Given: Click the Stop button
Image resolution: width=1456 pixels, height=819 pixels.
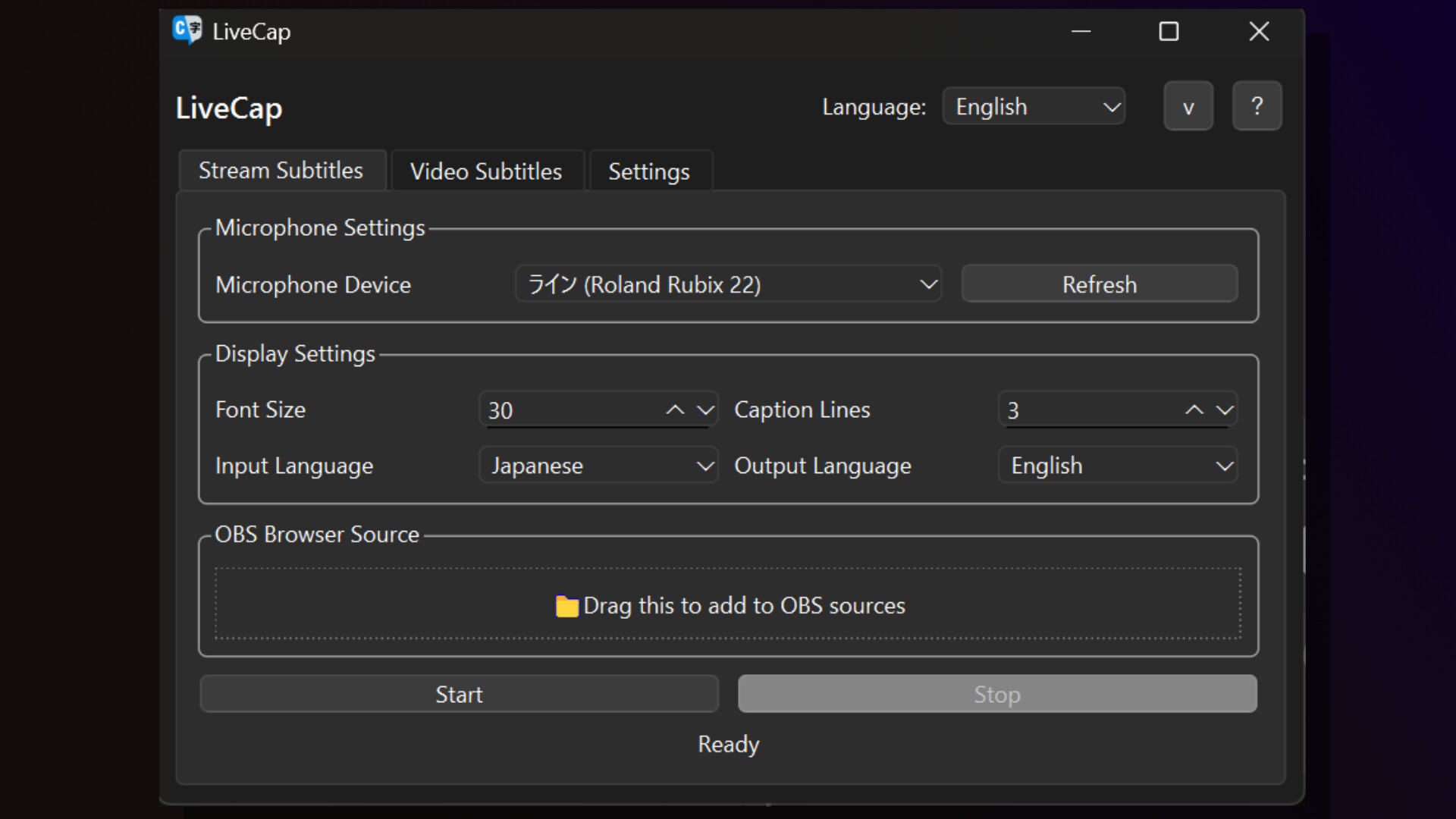Looking at the screenshot, I should coord(997,694).
